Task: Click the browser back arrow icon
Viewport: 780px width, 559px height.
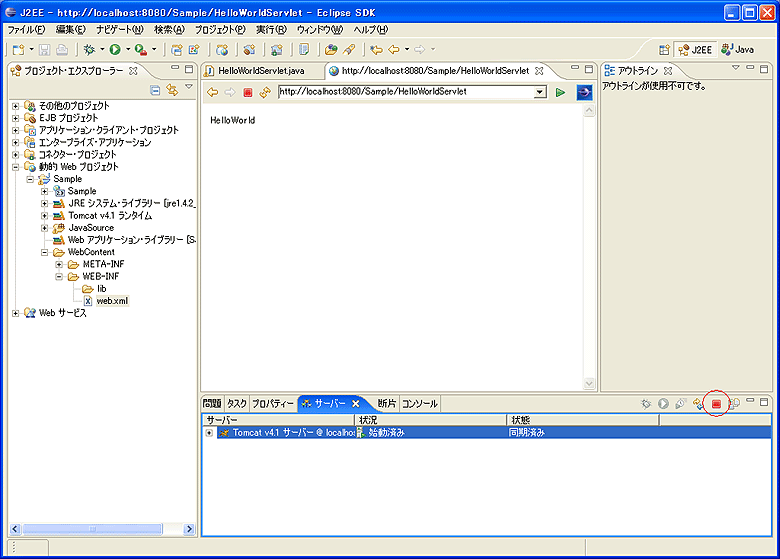Action: tap(212, 92)
